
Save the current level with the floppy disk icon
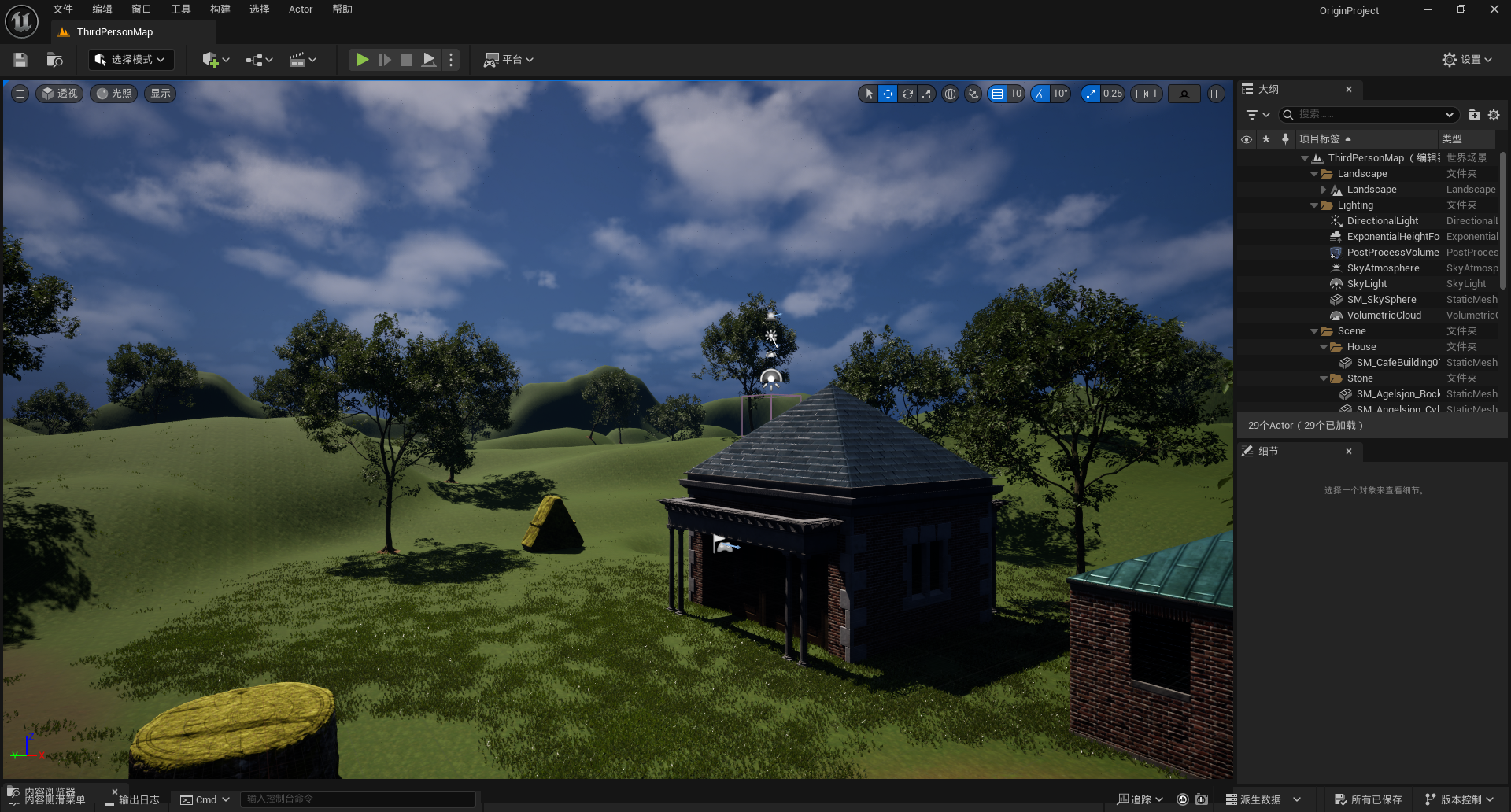tap(20, 60)
